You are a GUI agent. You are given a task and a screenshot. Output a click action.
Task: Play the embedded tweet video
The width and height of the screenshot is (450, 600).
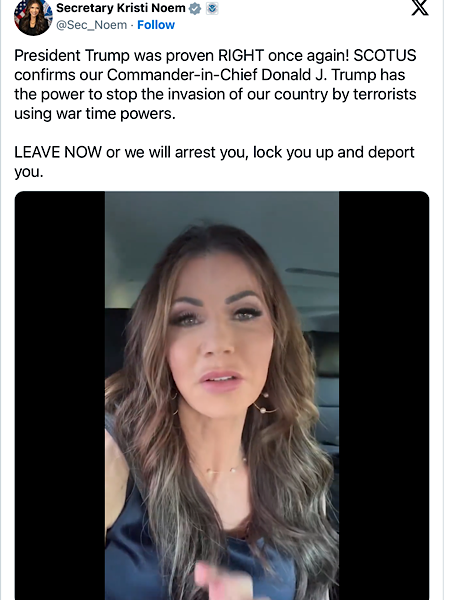pos(222,396)
